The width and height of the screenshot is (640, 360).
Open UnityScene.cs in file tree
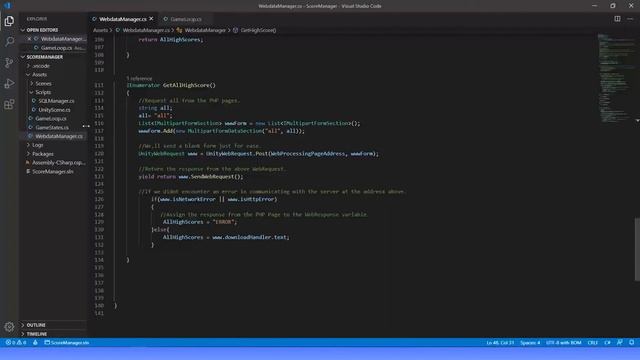click(x=53, y=110)
